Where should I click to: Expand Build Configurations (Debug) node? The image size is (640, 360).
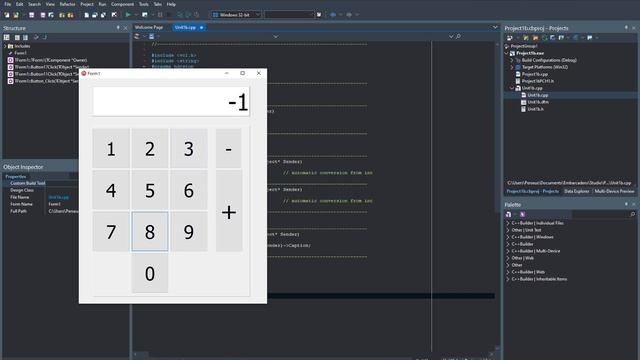tap(512, 60)
